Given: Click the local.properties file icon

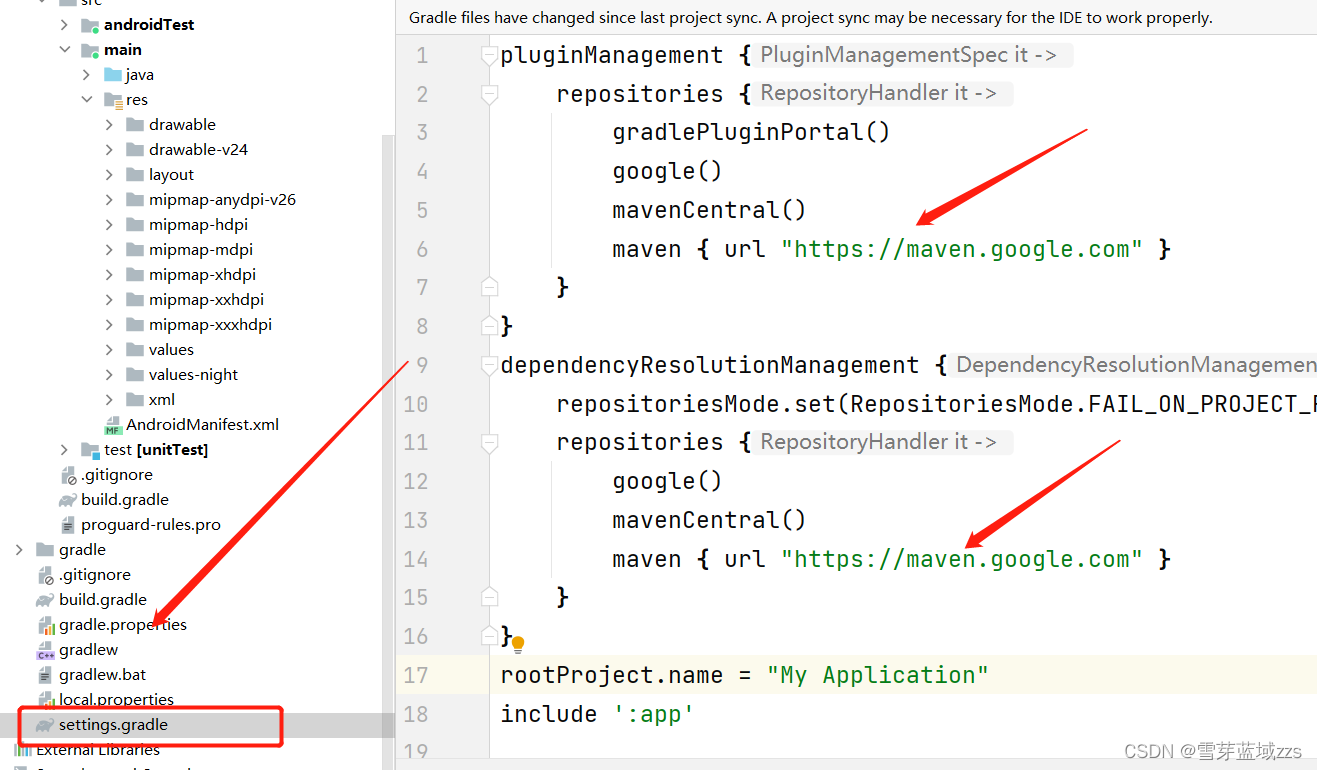Looking at the screenshot, I should (x=45, y=699).
